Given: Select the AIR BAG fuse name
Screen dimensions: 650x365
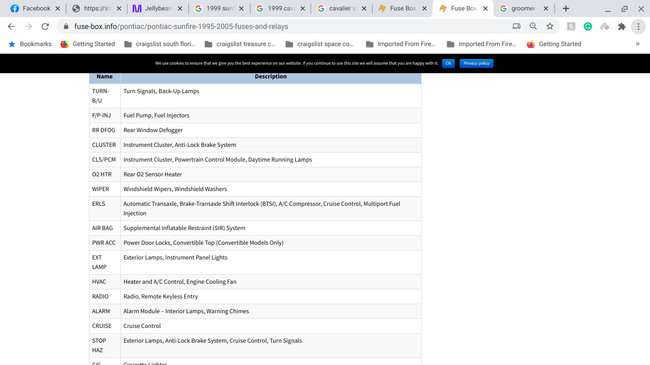Looking at the screenshot, I should [x=102, y=228].
